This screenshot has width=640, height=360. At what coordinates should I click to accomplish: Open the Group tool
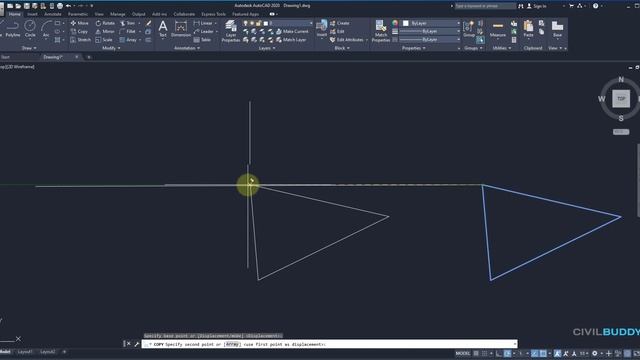click(x=469, y=29)
